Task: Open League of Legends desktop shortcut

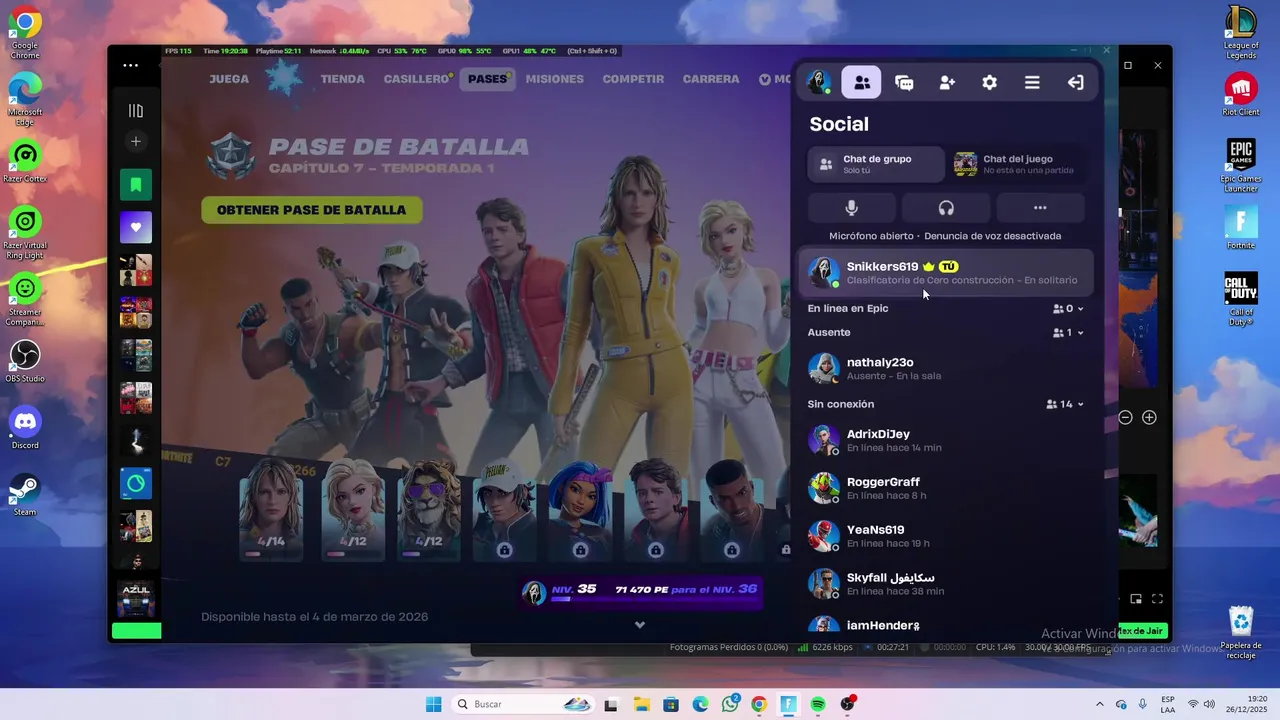Action: pos(1241,32)
